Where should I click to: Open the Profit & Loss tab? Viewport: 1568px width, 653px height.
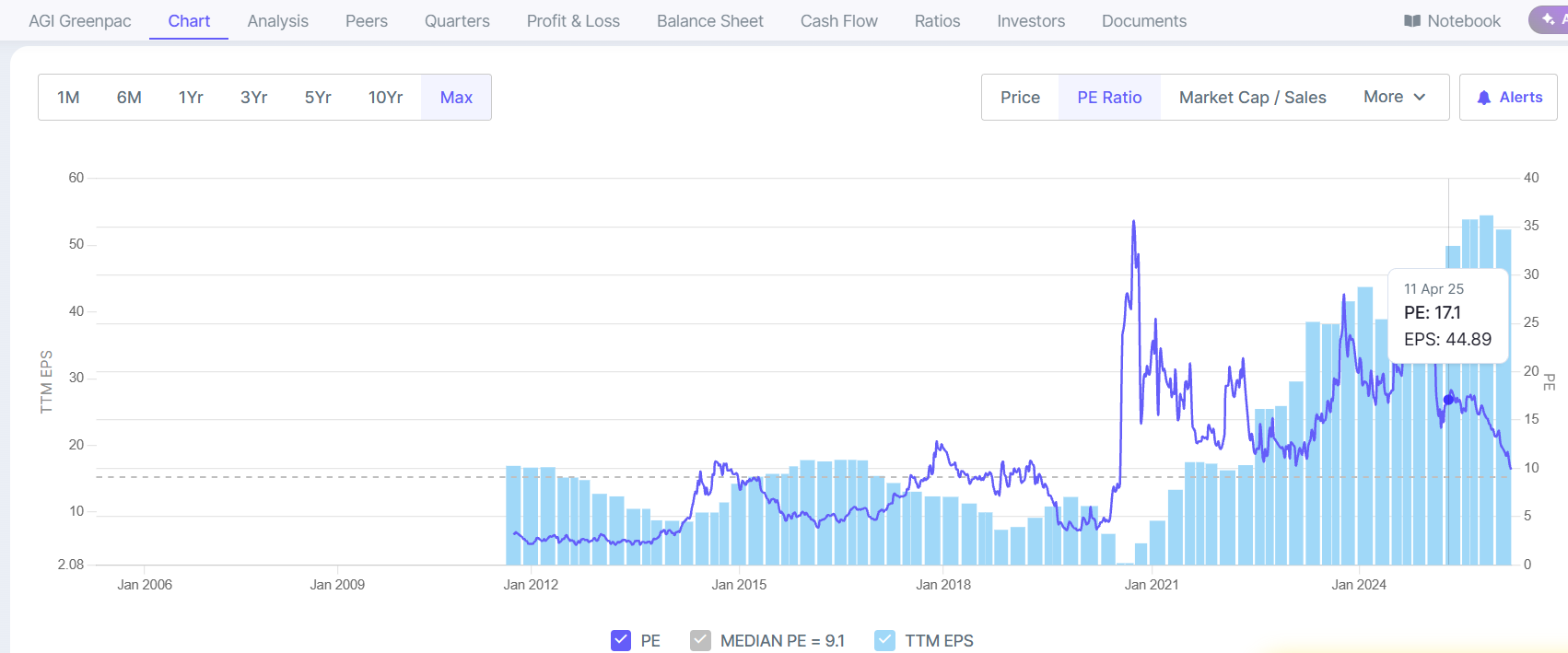[573, 21]
